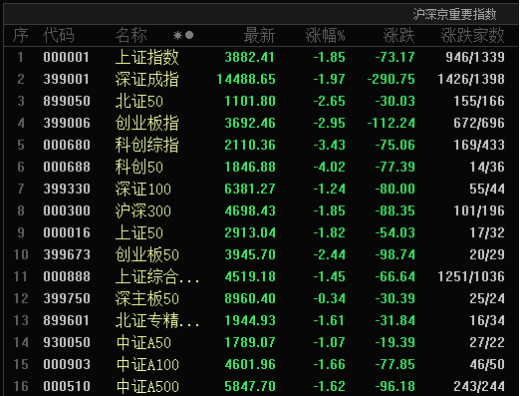Select the 深主板50 row name

click(x=147, y=298)
